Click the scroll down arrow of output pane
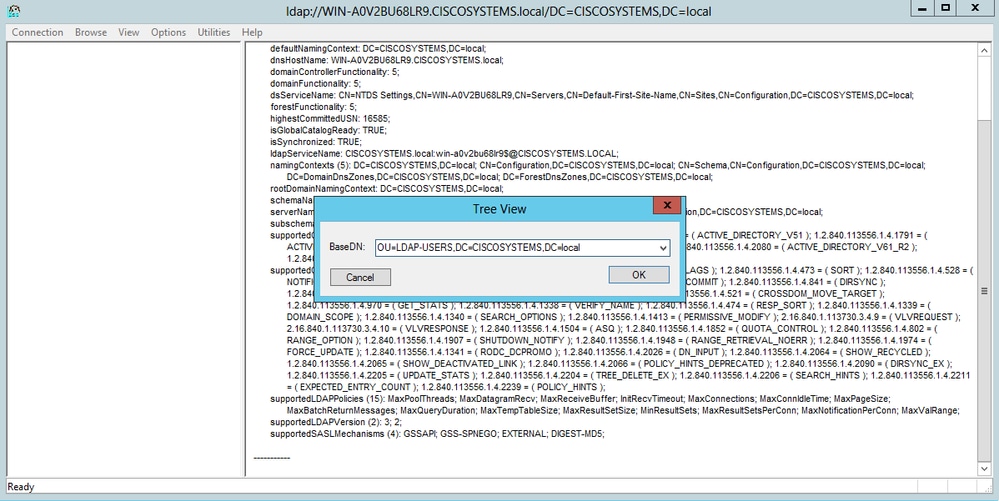 pyautogui.click(x=985, y=469)
